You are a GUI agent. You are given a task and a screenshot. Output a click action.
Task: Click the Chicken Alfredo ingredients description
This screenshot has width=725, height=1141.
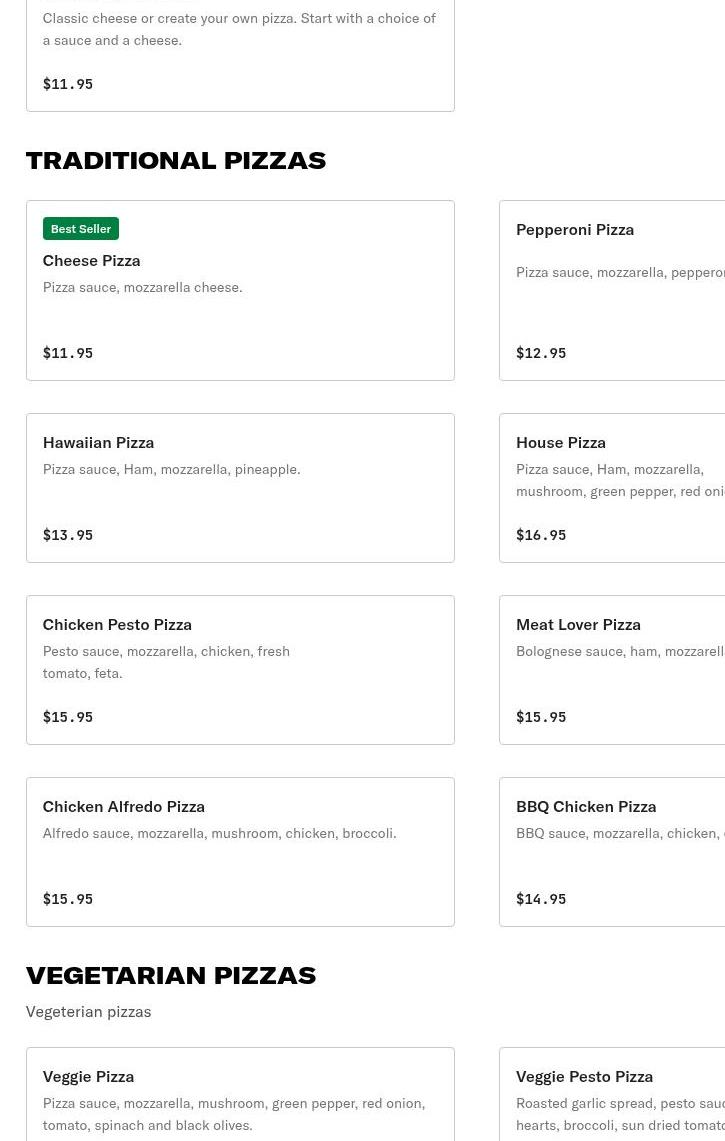[219, 833]
